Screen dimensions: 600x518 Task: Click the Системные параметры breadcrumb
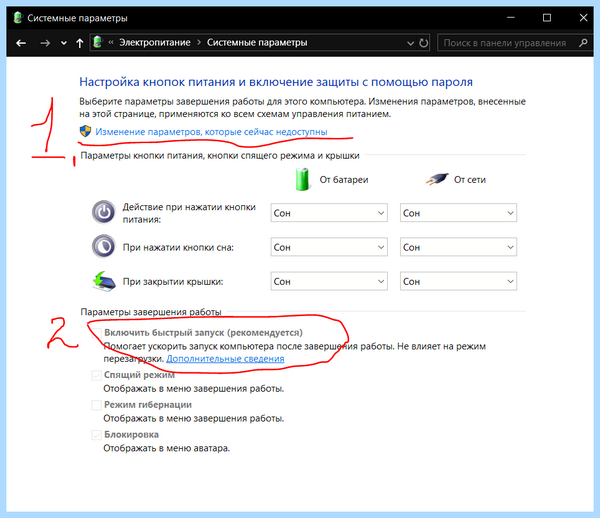257,42
